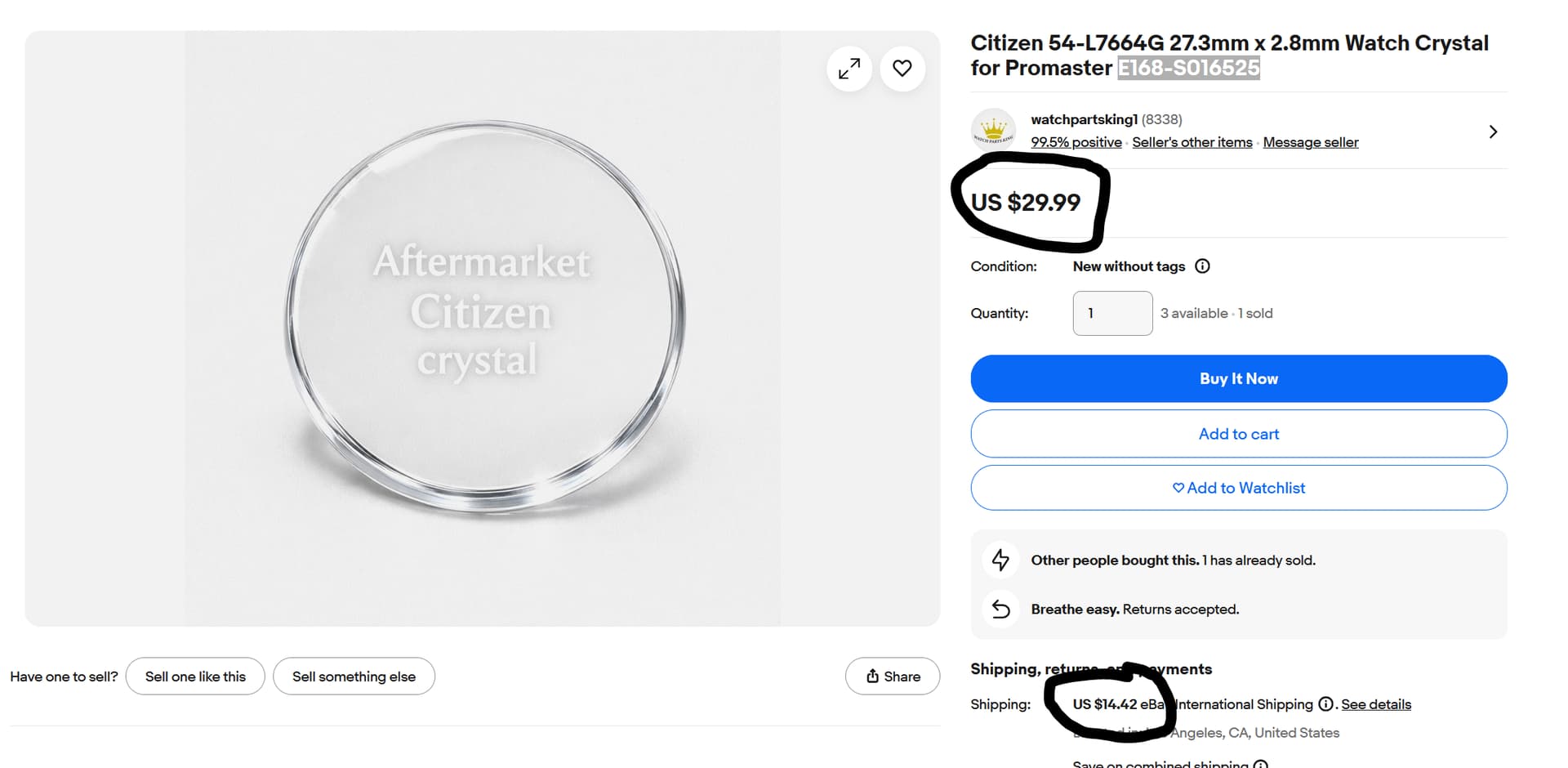Click the watchpartsking1 seller crown avatar
This screenshot has height=768, width=1568.
pos(993,131)
